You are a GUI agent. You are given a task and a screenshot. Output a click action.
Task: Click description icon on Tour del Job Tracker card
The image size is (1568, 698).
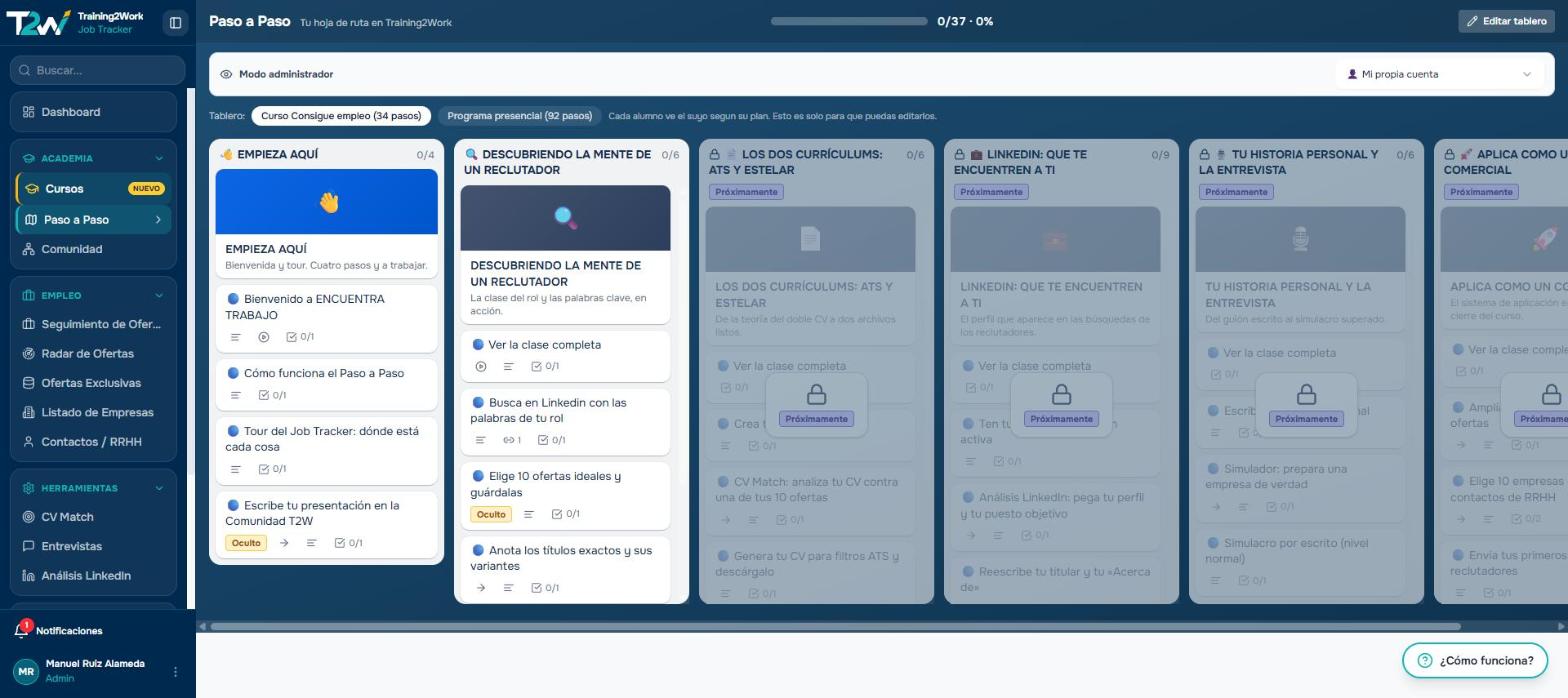(236, 469)
